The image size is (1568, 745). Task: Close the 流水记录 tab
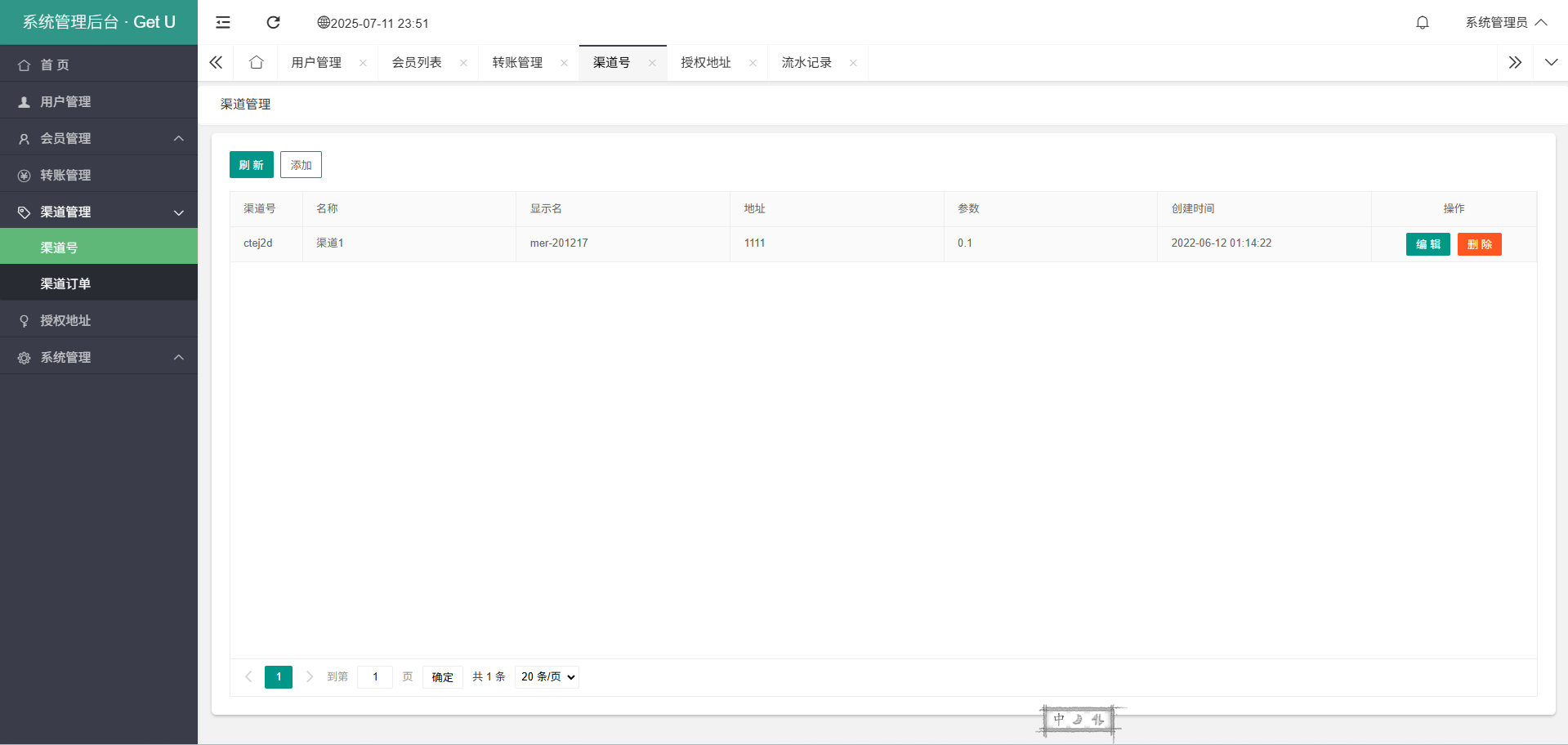[x=853, y=63]
